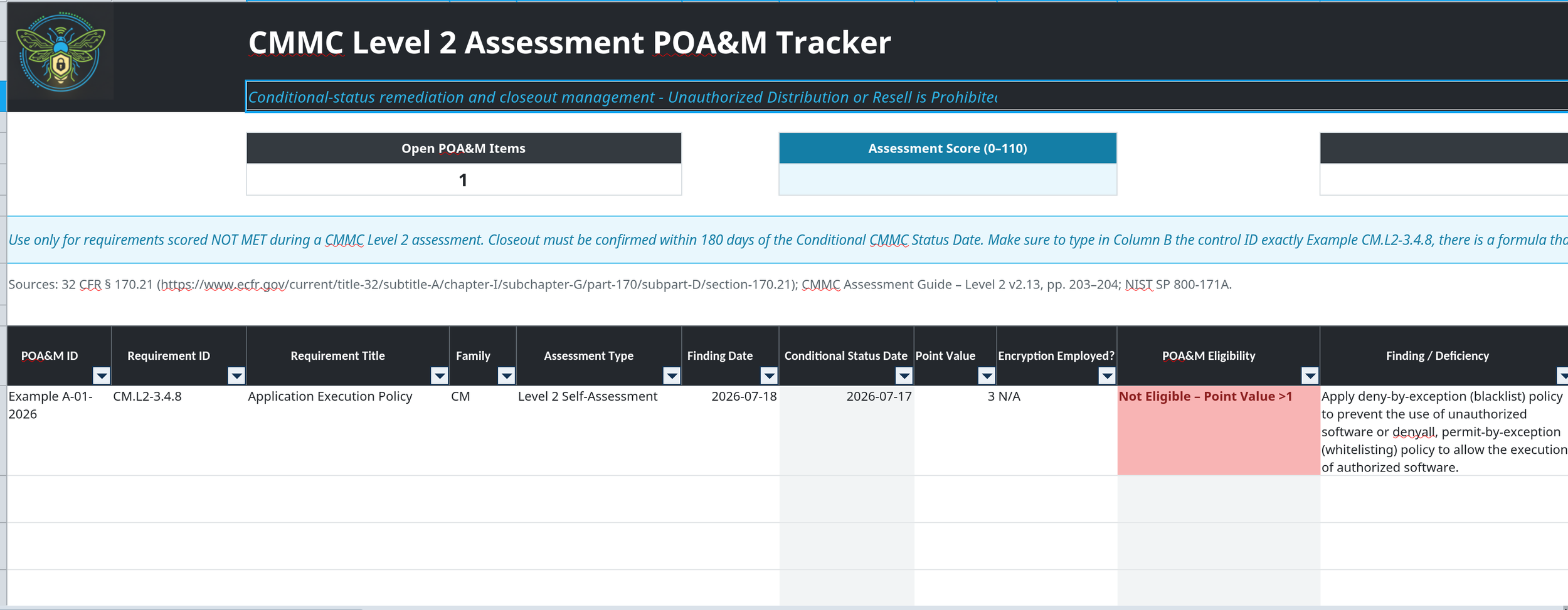Click the empty Assessment Score value cell
This screenshot has width=1568, height=610.
pyautogui.click(x=947, y=179)
